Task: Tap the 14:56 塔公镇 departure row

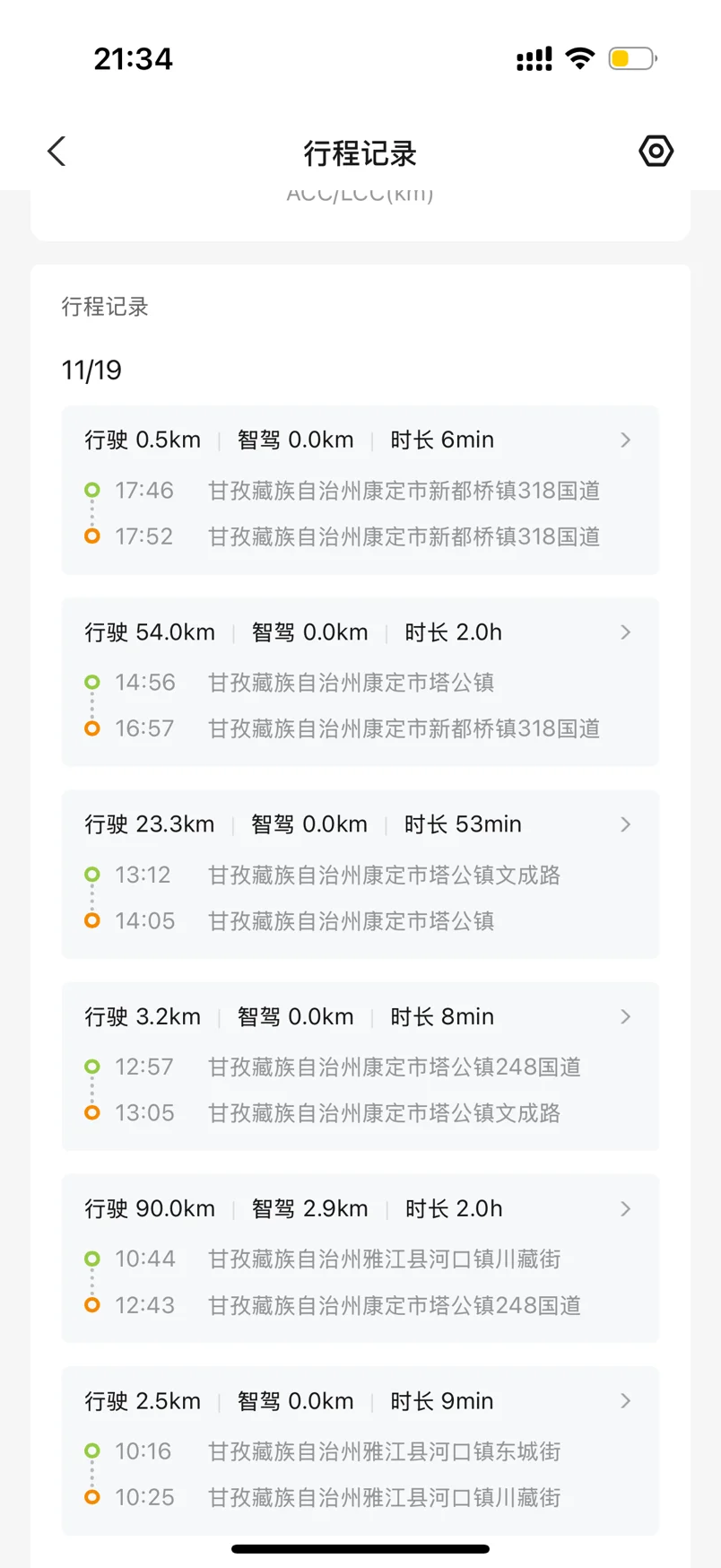Action: pos(351,683)
